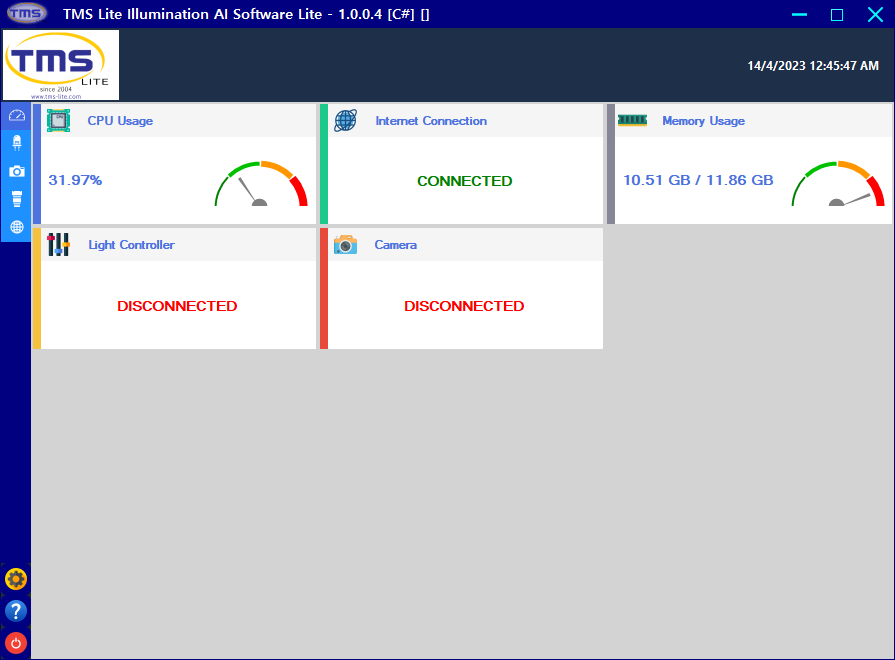The image size is (895, 660).
Task: Open the Camera panel from the sidebar
Action: [x=15, y=170]
